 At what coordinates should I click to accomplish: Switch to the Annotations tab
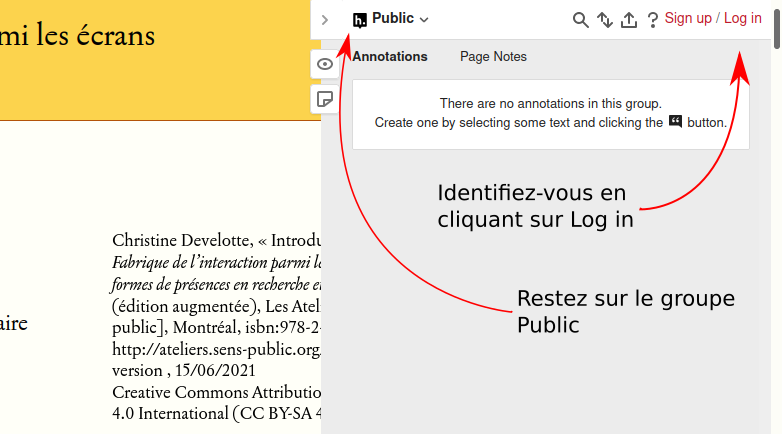pyautogui.click(x=390, y=57)
